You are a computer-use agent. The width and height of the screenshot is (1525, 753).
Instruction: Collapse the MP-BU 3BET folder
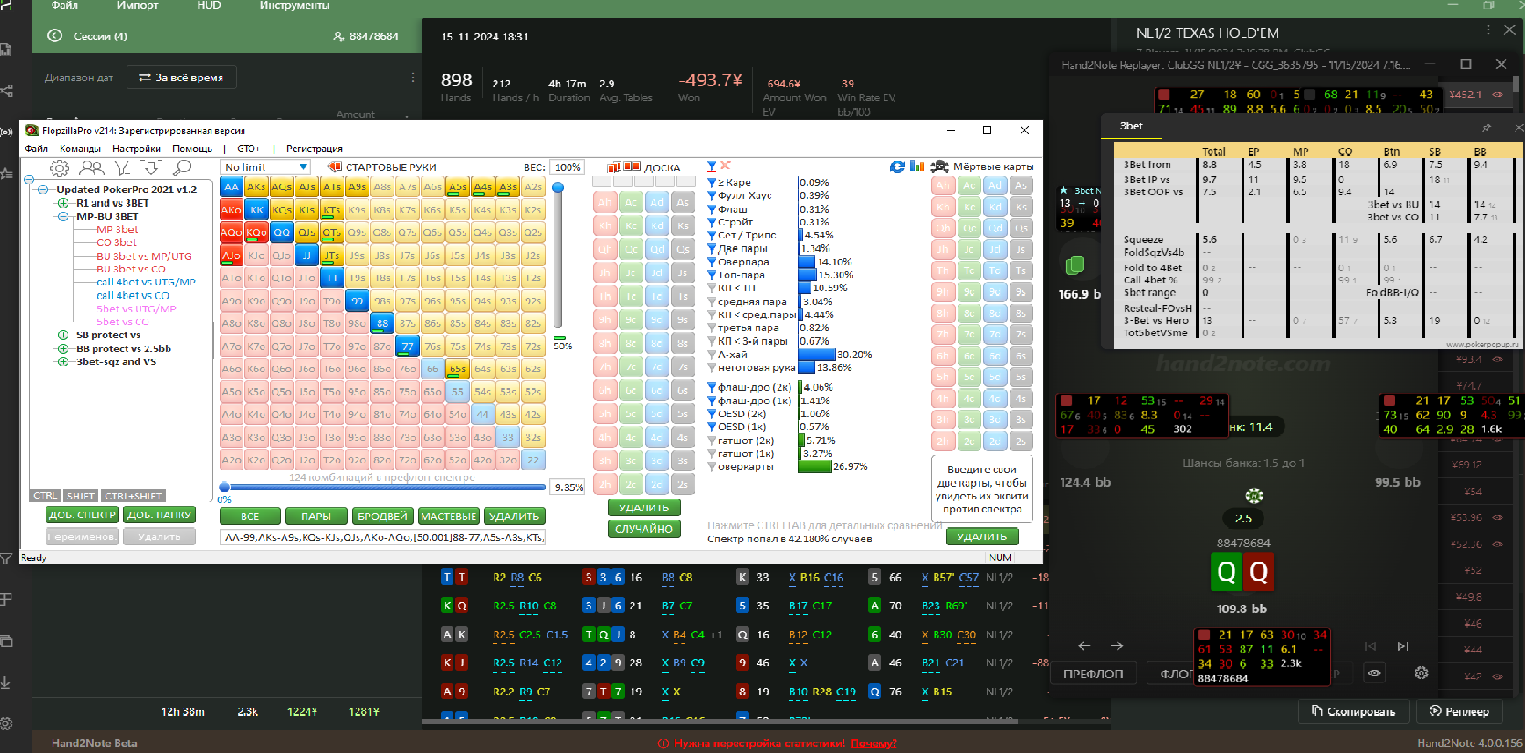tap(64, 216)
